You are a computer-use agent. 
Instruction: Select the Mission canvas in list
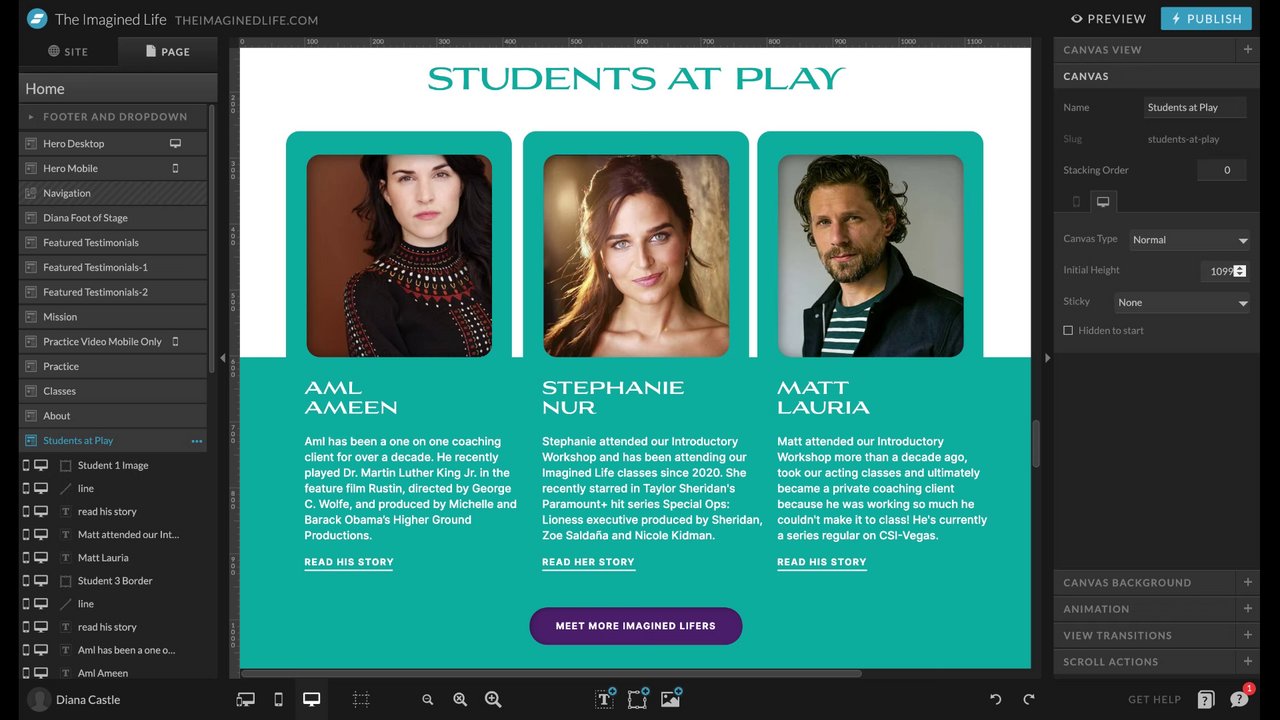click(x=113, y=317)
